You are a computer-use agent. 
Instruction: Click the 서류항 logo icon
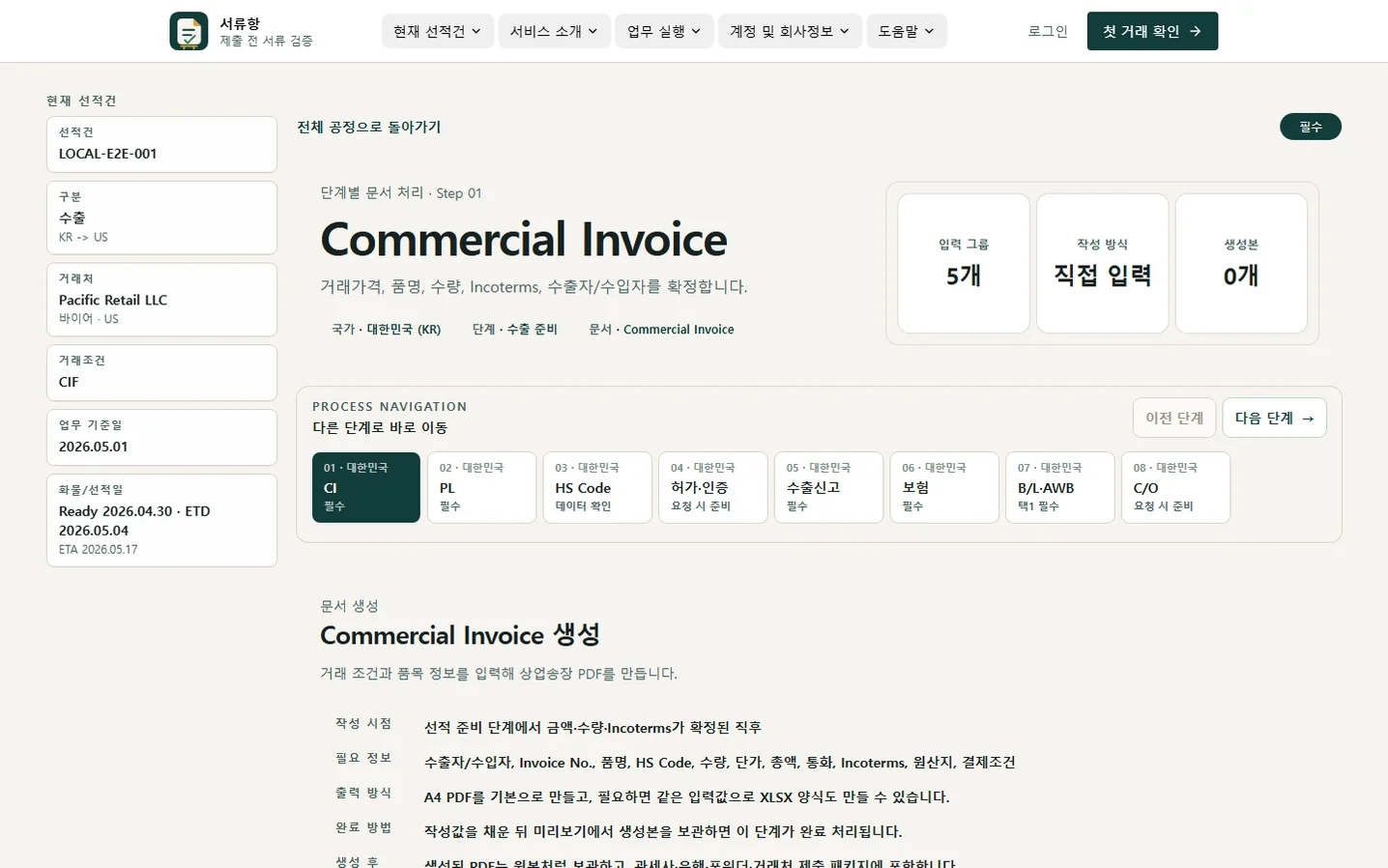[188, 31]
